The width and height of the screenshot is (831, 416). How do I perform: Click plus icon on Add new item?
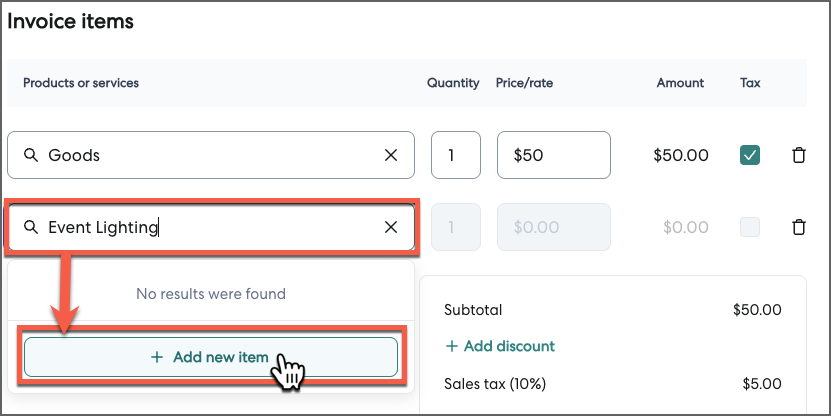coord(156,357)
